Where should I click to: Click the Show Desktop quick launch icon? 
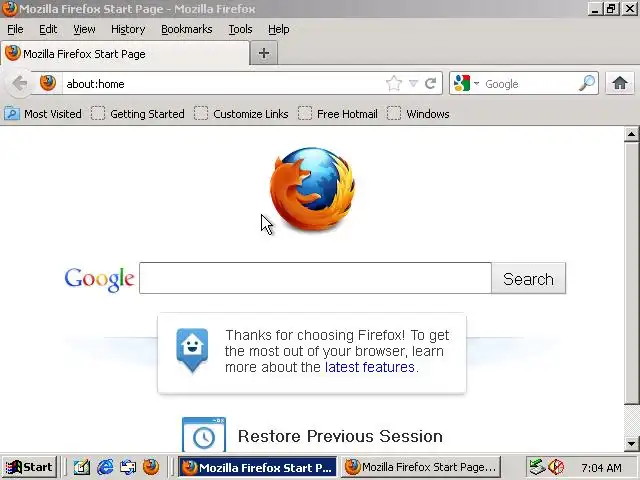(128, 467)
